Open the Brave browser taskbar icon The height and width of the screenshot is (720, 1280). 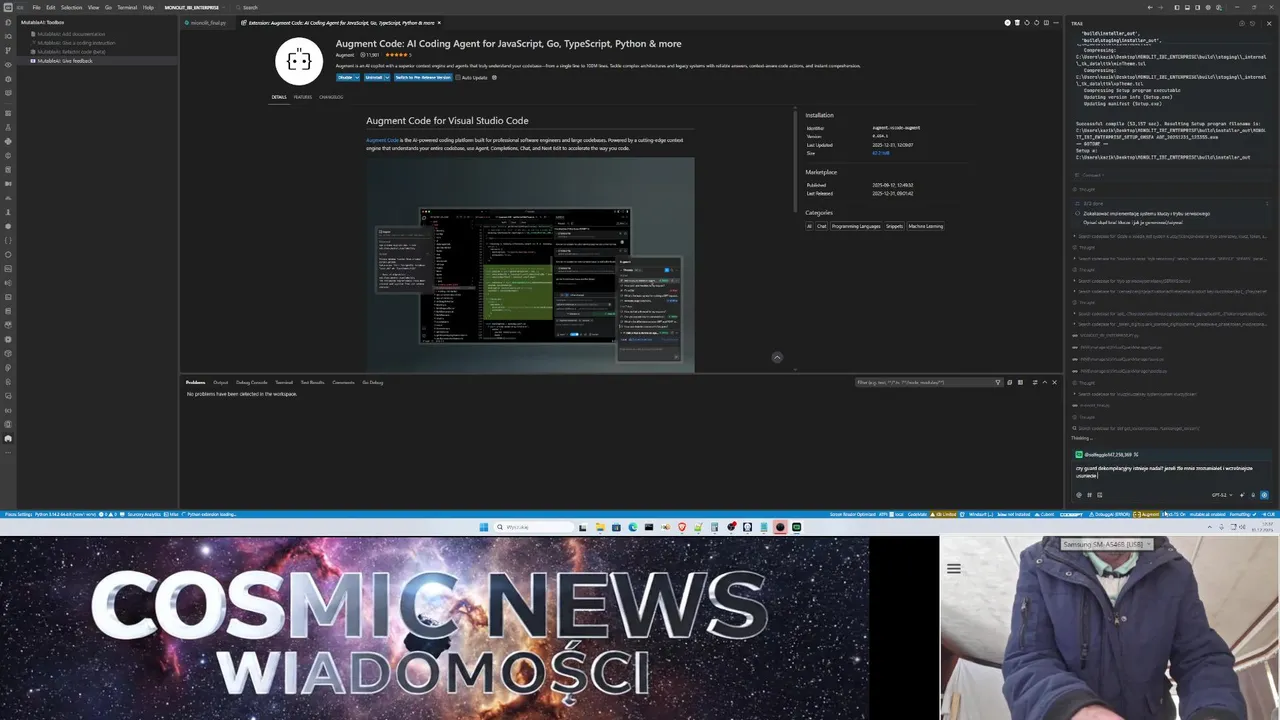(x=682, y=527)
